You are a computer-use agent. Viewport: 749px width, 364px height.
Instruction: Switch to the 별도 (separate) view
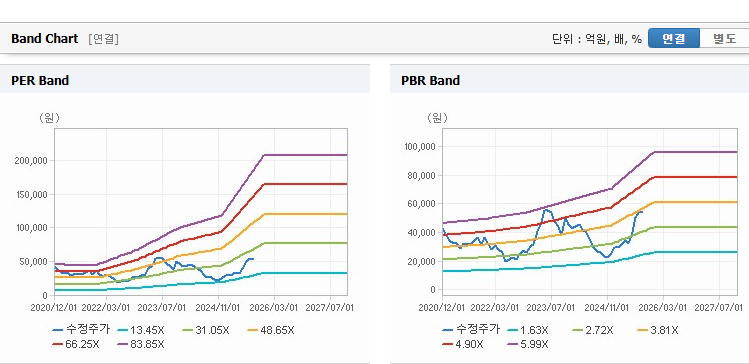coord(724,39)
